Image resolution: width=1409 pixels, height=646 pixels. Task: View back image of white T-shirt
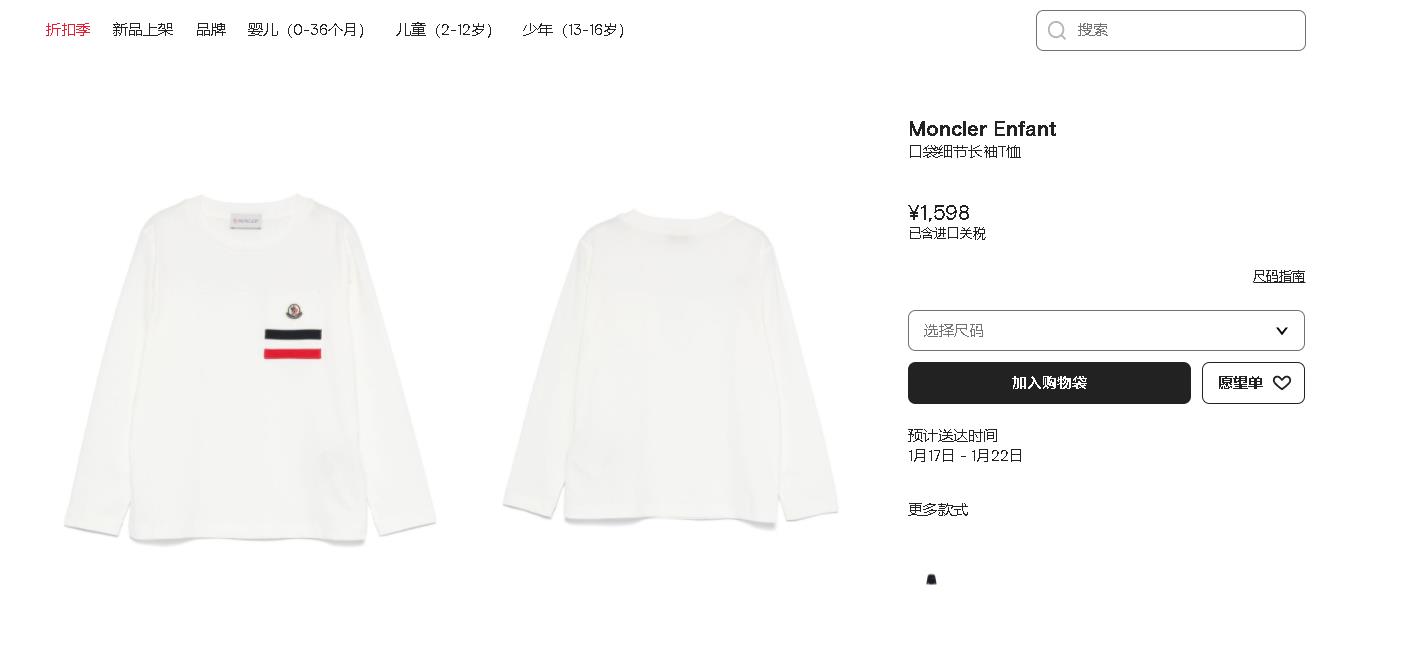tap(671, 368)
